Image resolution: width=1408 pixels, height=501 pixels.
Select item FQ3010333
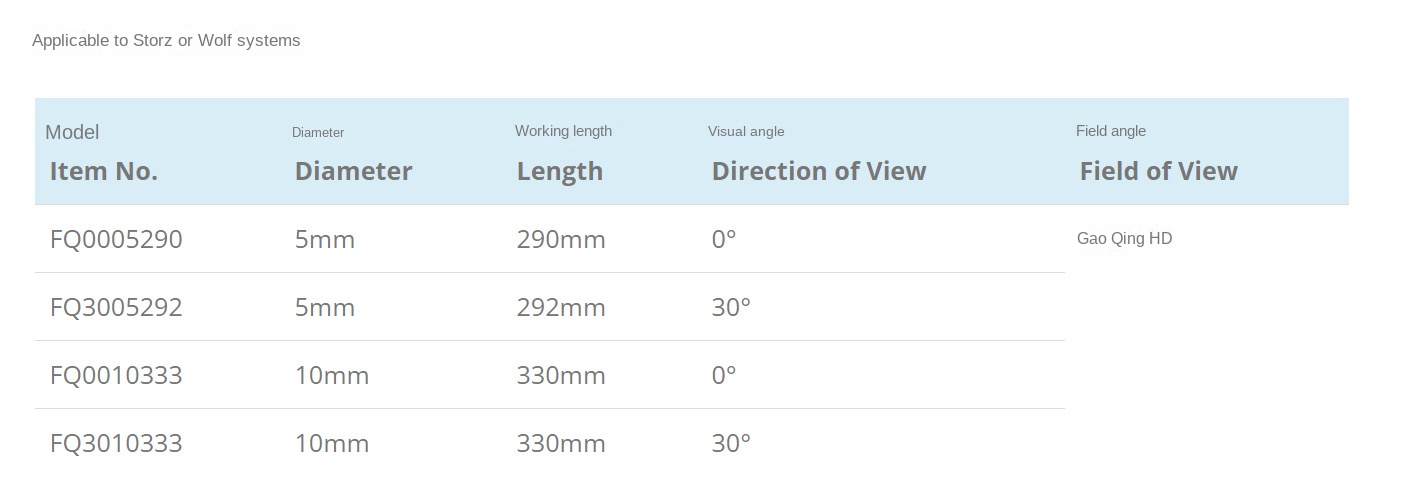(116, 443)
